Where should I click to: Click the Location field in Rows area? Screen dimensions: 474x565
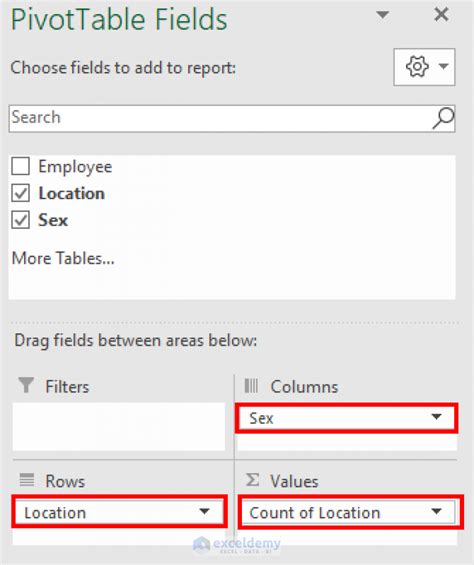click(119, 512)
